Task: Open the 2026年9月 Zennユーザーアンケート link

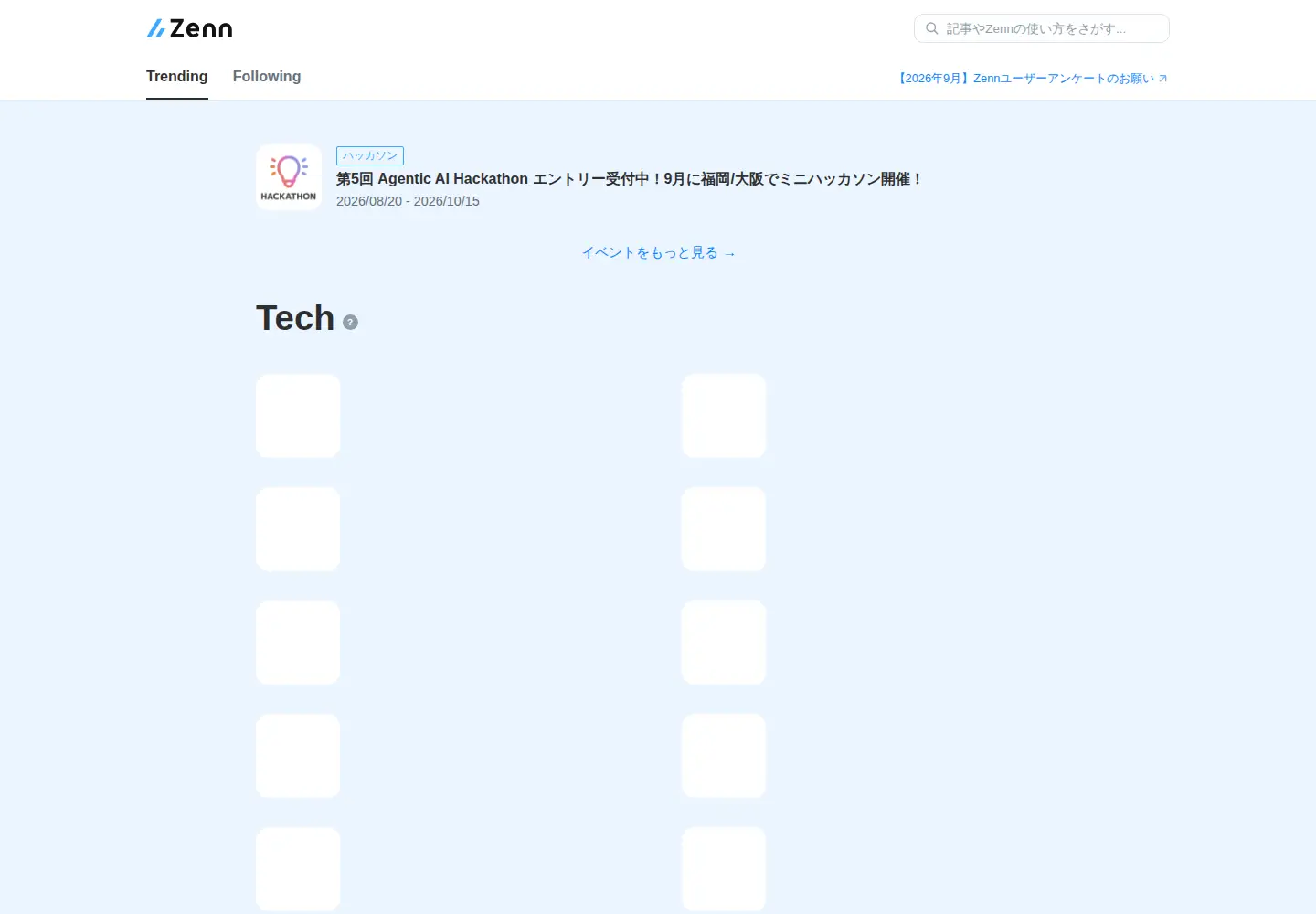Action: point(1033,79)
